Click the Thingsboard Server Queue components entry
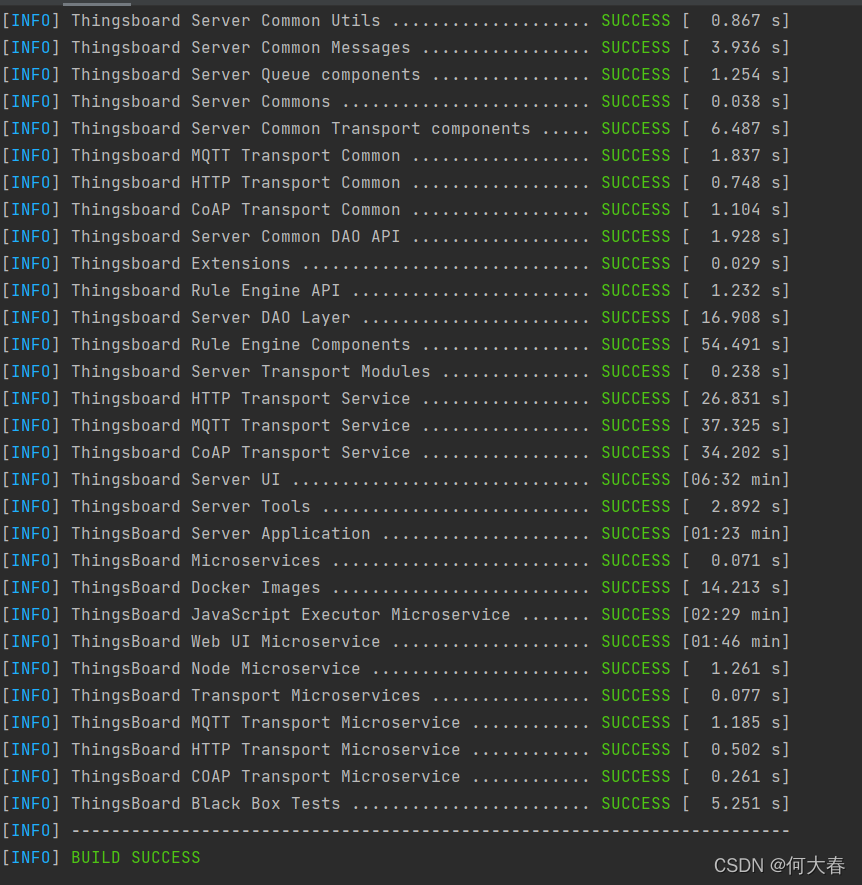862x885 pixels. (x=245, y=74)
